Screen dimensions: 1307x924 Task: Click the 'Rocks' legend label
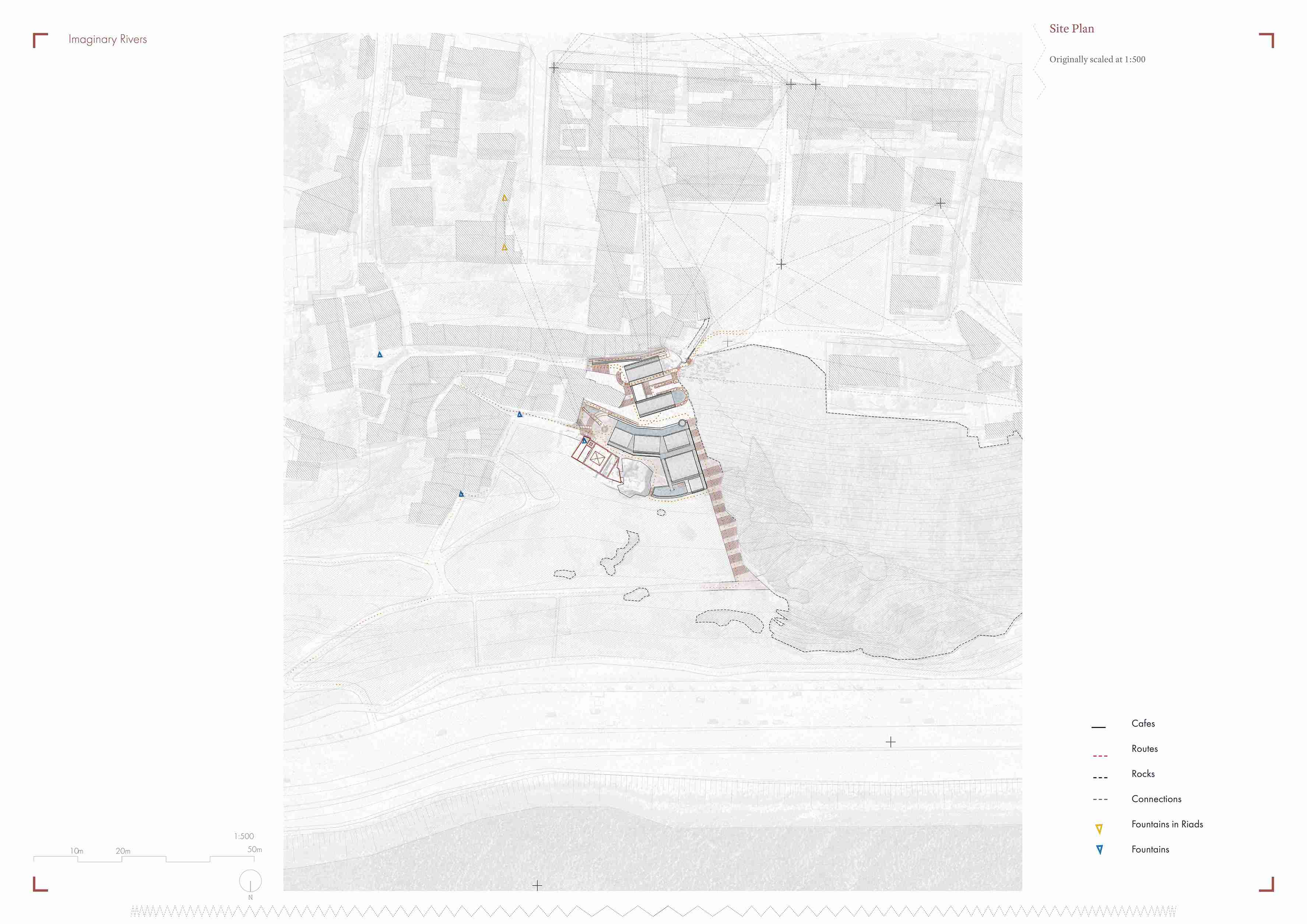point(1143,774)
